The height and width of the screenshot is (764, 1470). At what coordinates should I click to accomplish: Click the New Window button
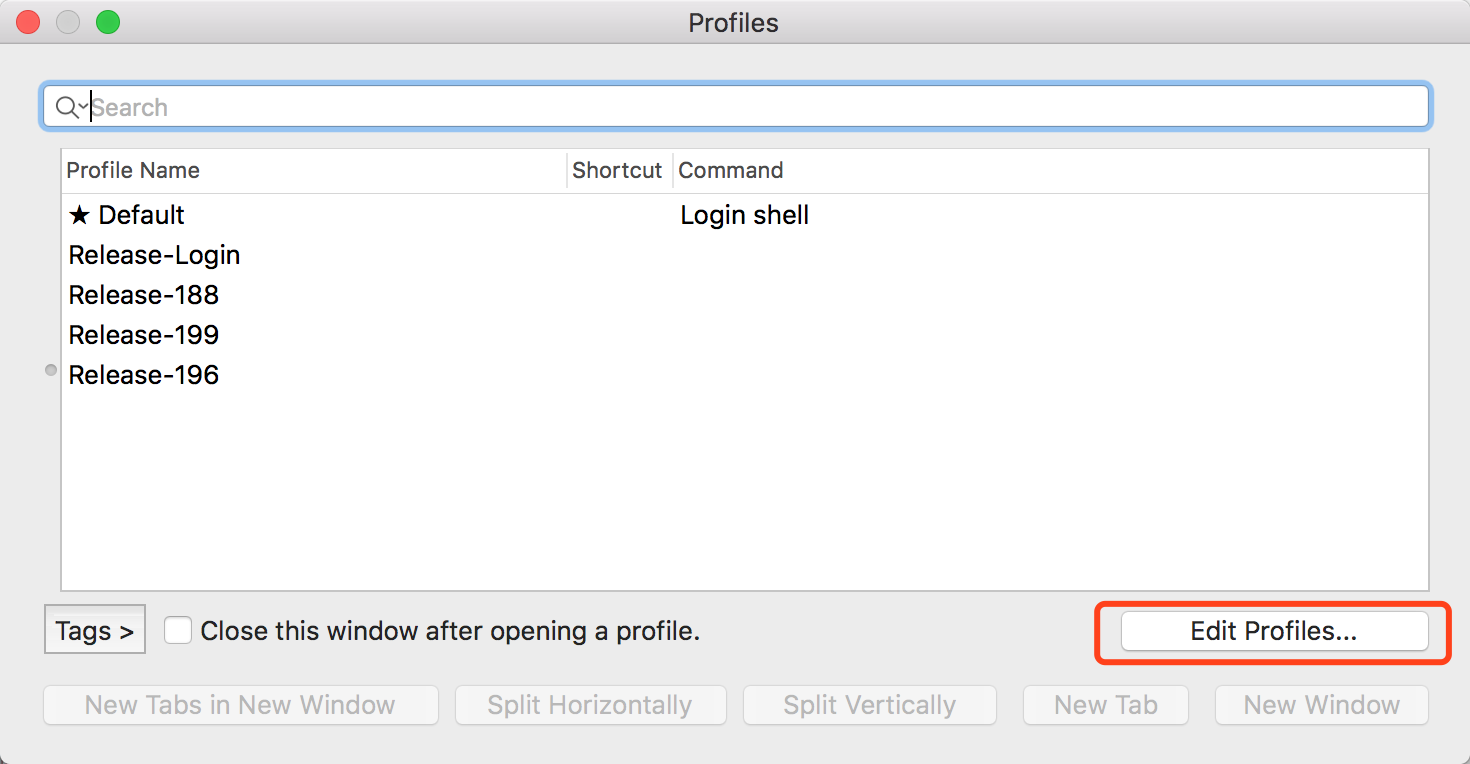(x=1321, y=705)
